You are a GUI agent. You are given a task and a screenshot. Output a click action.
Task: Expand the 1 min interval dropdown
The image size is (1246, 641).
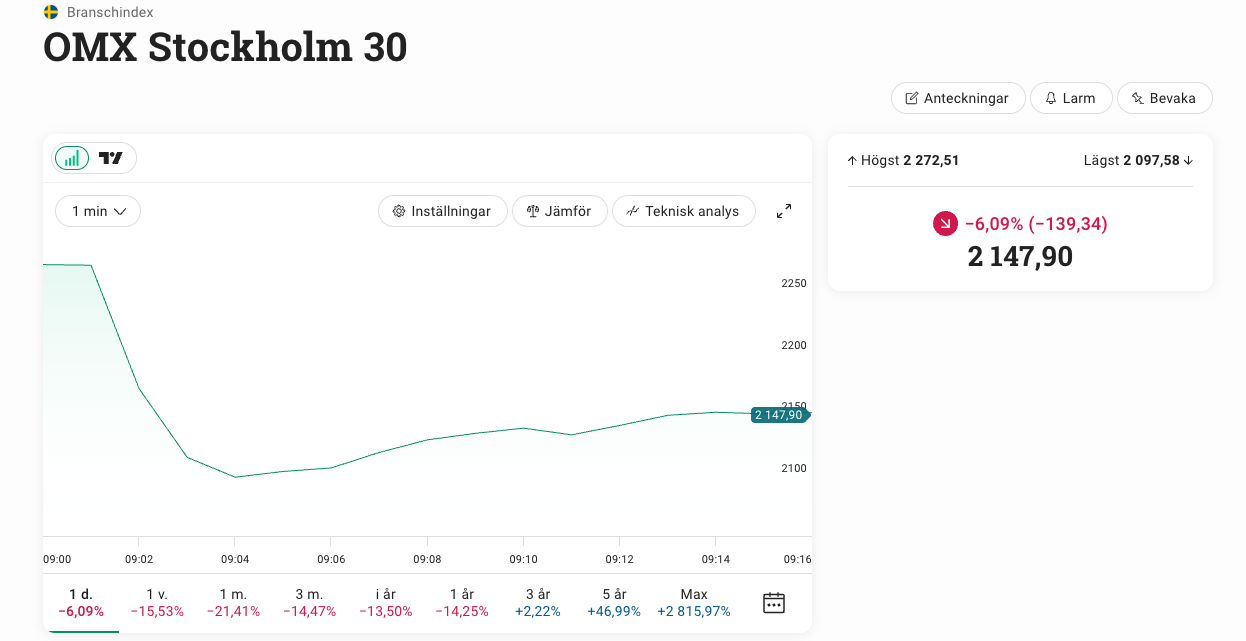(x=98, y=211)
